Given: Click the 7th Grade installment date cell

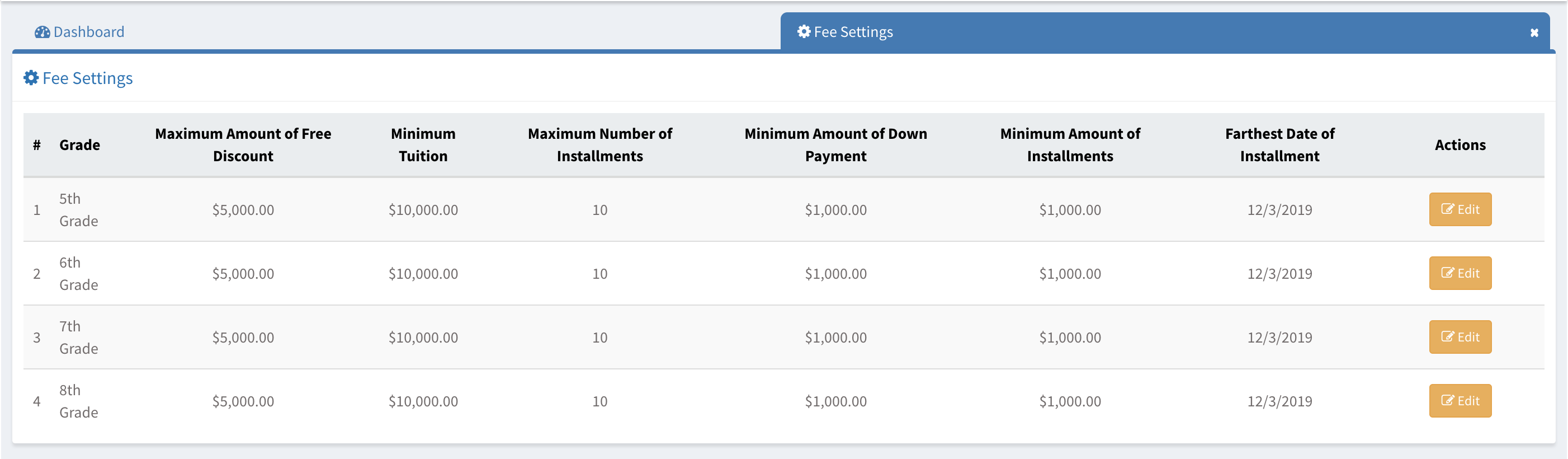Looking at the screenshot, I should click(1279, 338).
